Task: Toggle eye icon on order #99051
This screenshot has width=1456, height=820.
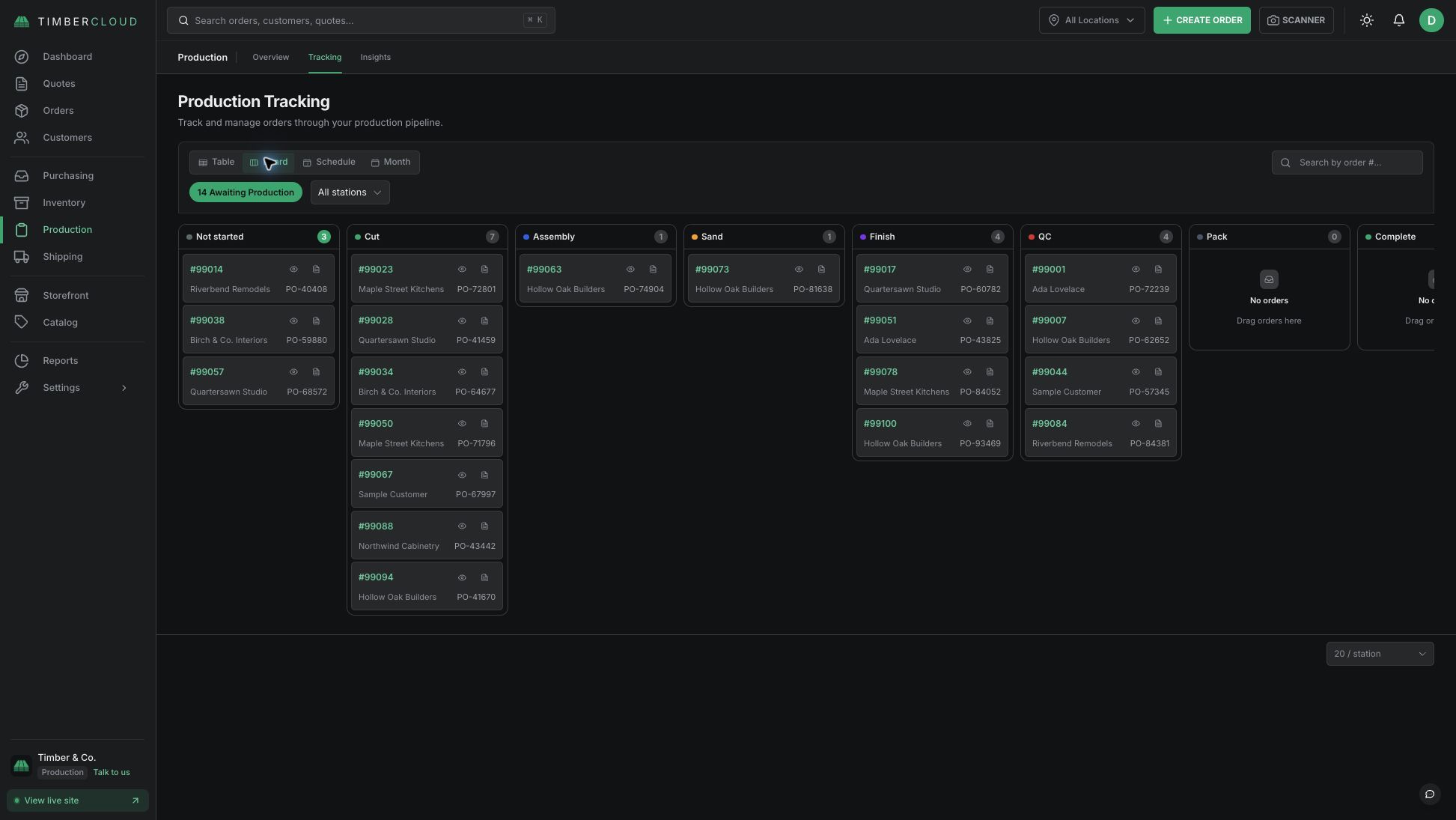Action: click(967, 321)
